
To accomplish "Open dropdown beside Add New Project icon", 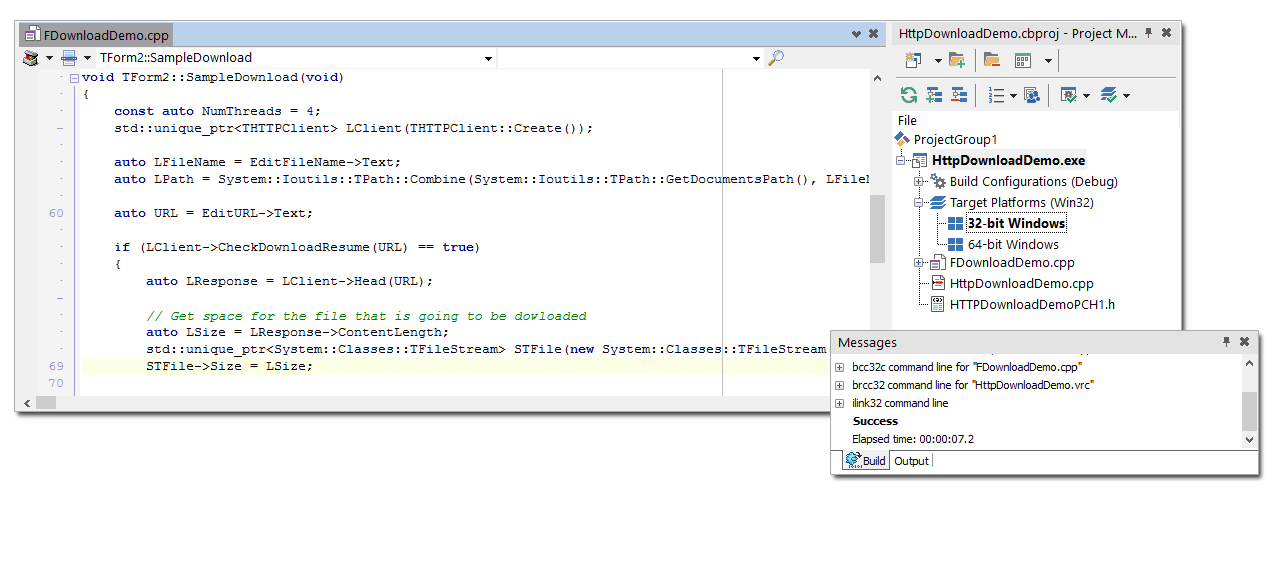I will point(937,62).
